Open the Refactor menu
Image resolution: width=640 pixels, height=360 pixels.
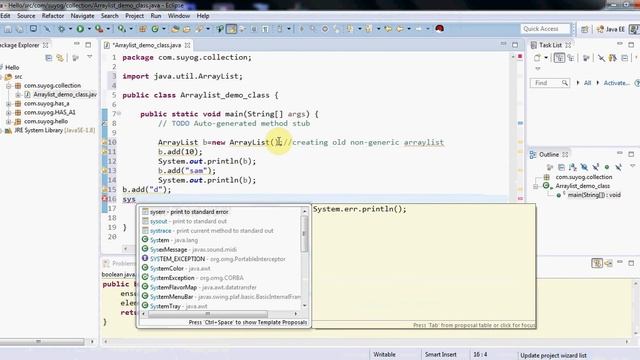pos(53,16)
